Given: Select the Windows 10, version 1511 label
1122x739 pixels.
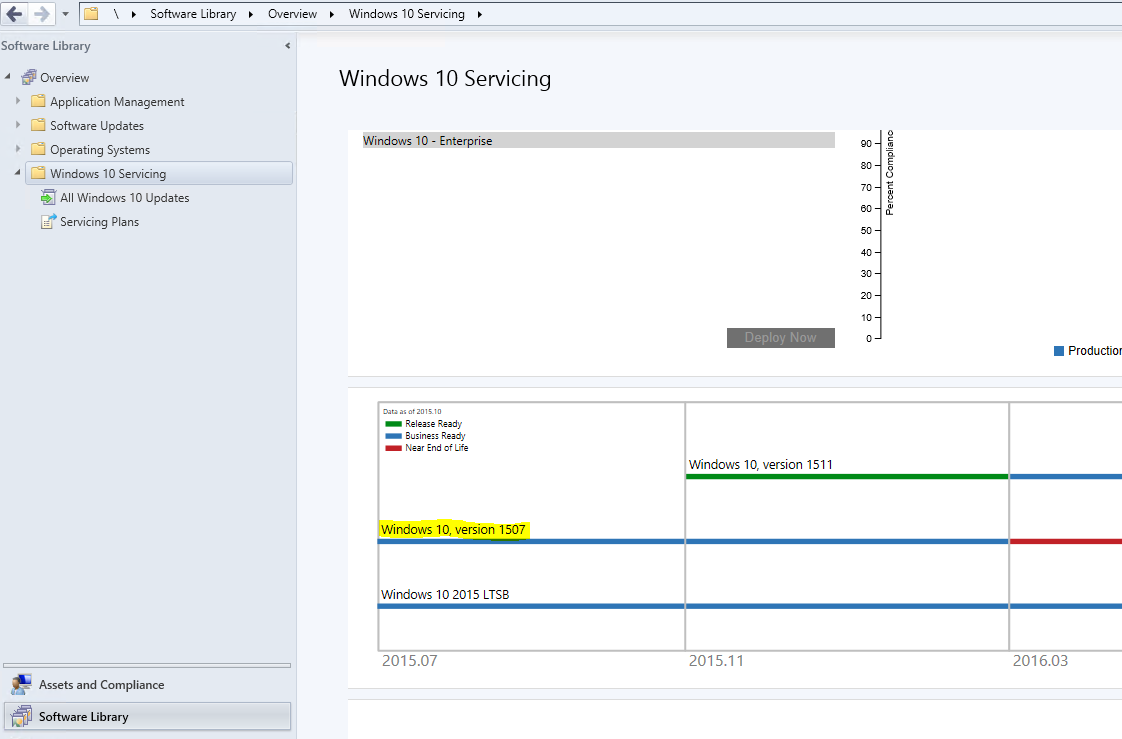Looking at the screenshot, I should click(x=761, y=464).
